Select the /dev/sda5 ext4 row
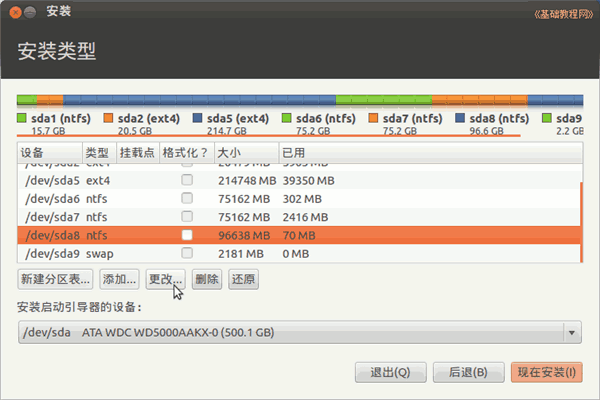 [299, 180]
